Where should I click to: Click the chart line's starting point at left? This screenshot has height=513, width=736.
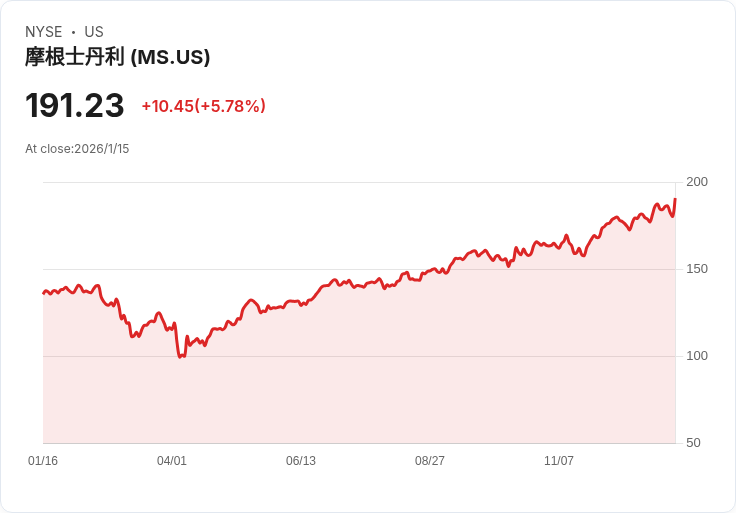tap(44, 293)
